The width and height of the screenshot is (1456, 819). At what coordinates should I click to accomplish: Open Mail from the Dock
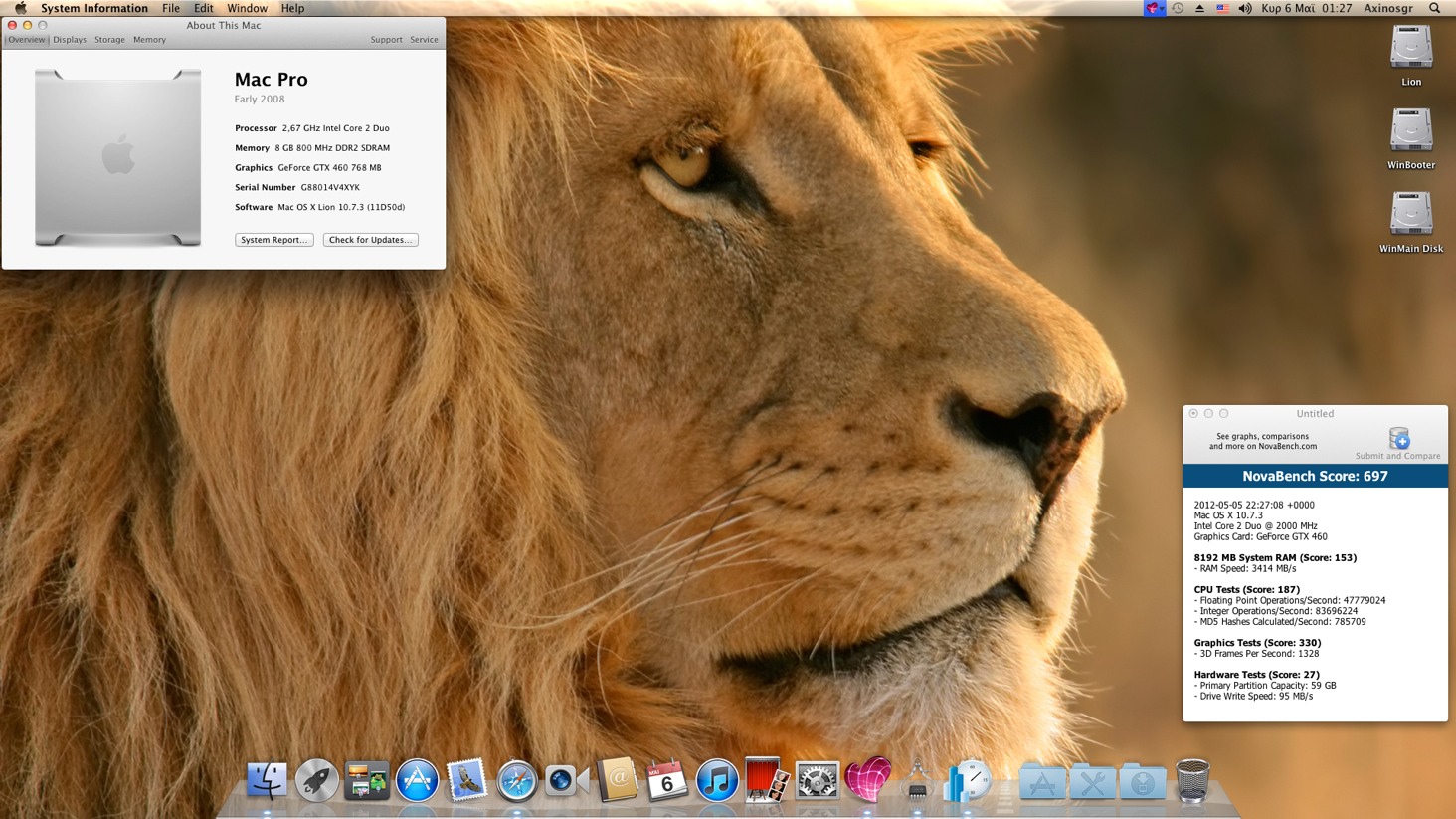466,780
